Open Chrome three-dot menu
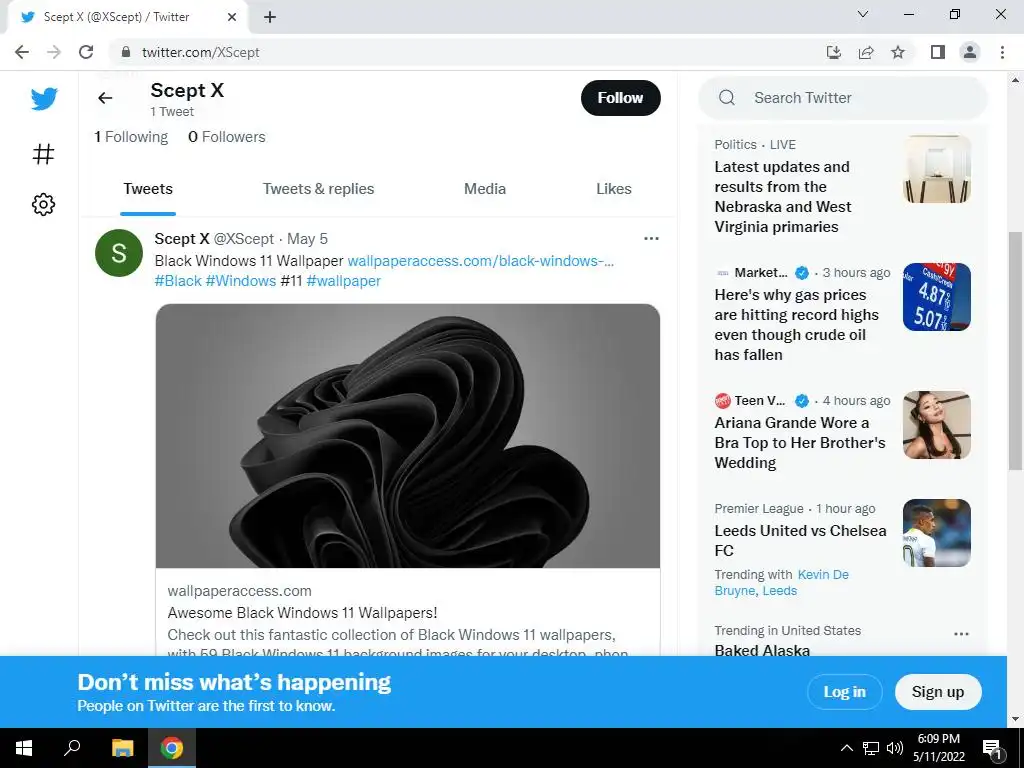The width and height of the screenshot is (1024, 768). 1002,52
